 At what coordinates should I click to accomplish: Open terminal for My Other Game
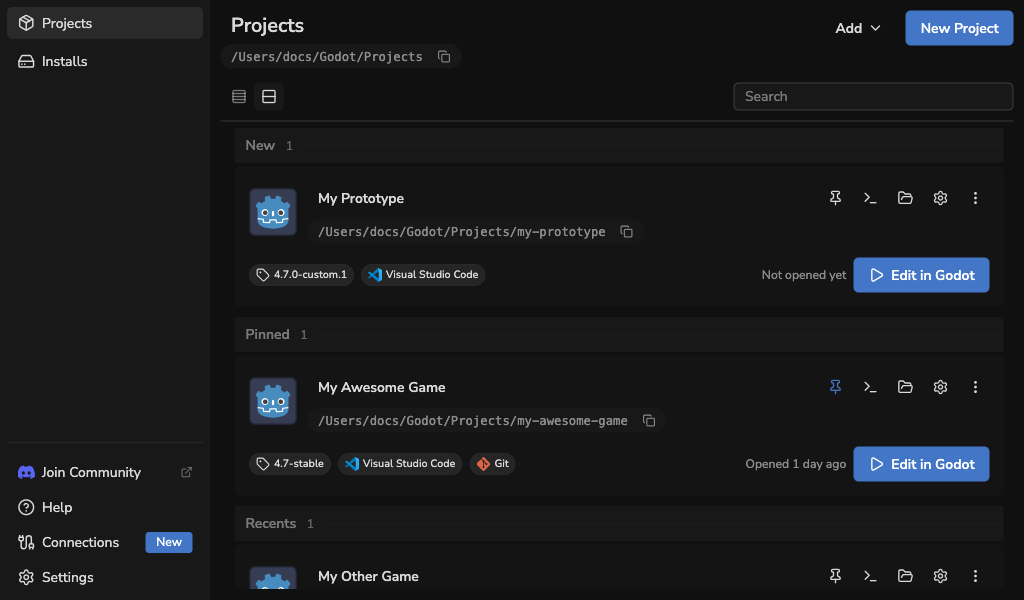tap(870, 576)
